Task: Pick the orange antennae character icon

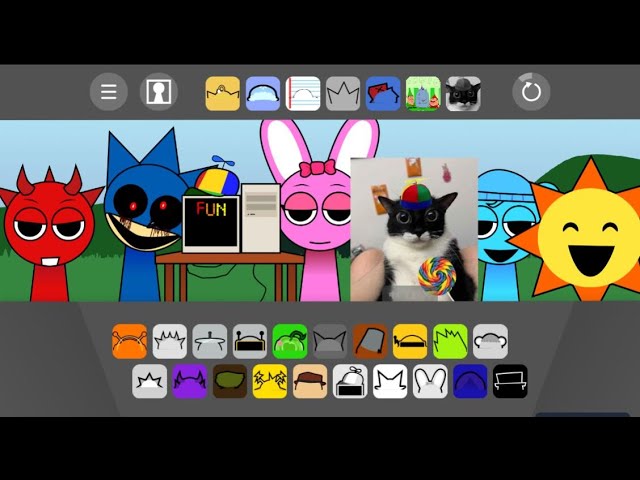Action: click(x=129, y=342)
